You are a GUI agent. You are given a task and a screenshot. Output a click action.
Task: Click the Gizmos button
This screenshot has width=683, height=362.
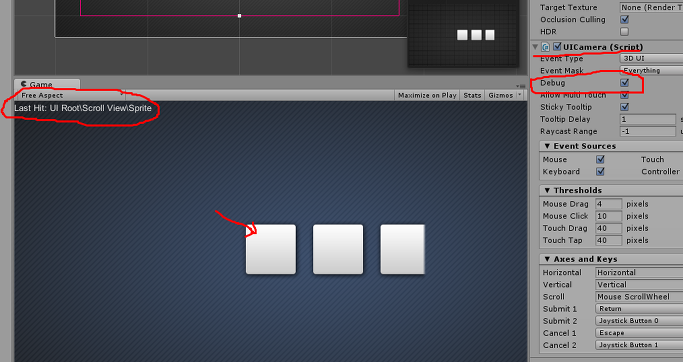[x=500, y=95]
